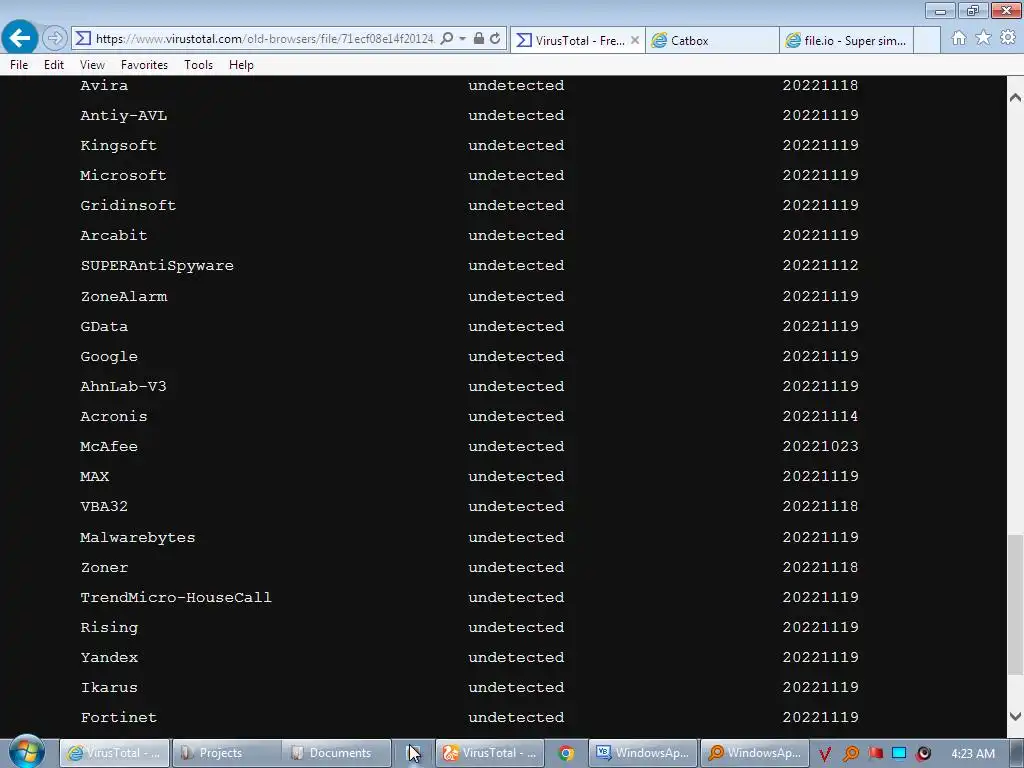The image size is (1024, 768).
Task: Open the Favorites star icon
Action: tap(983, 38)
